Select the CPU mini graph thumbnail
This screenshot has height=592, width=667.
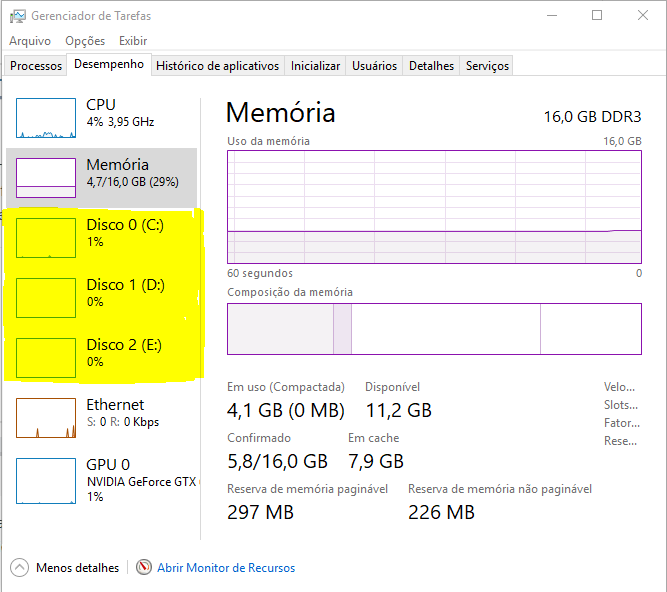coord(46,118)
